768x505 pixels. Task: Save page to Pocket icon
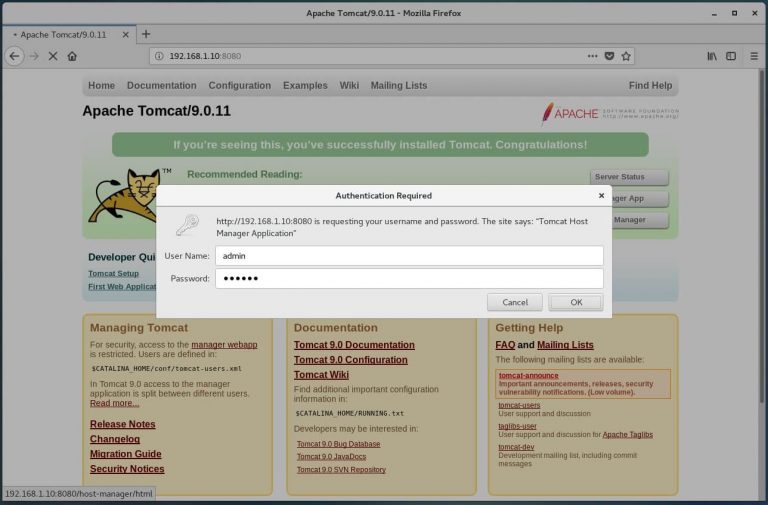(609, 56)
